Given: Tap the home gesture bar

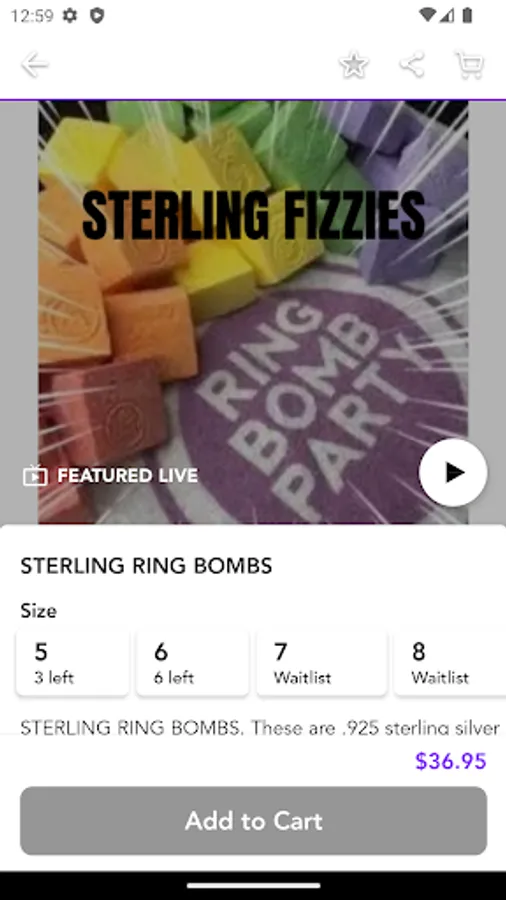Looking at the screenshot, I should pos(253,886).
